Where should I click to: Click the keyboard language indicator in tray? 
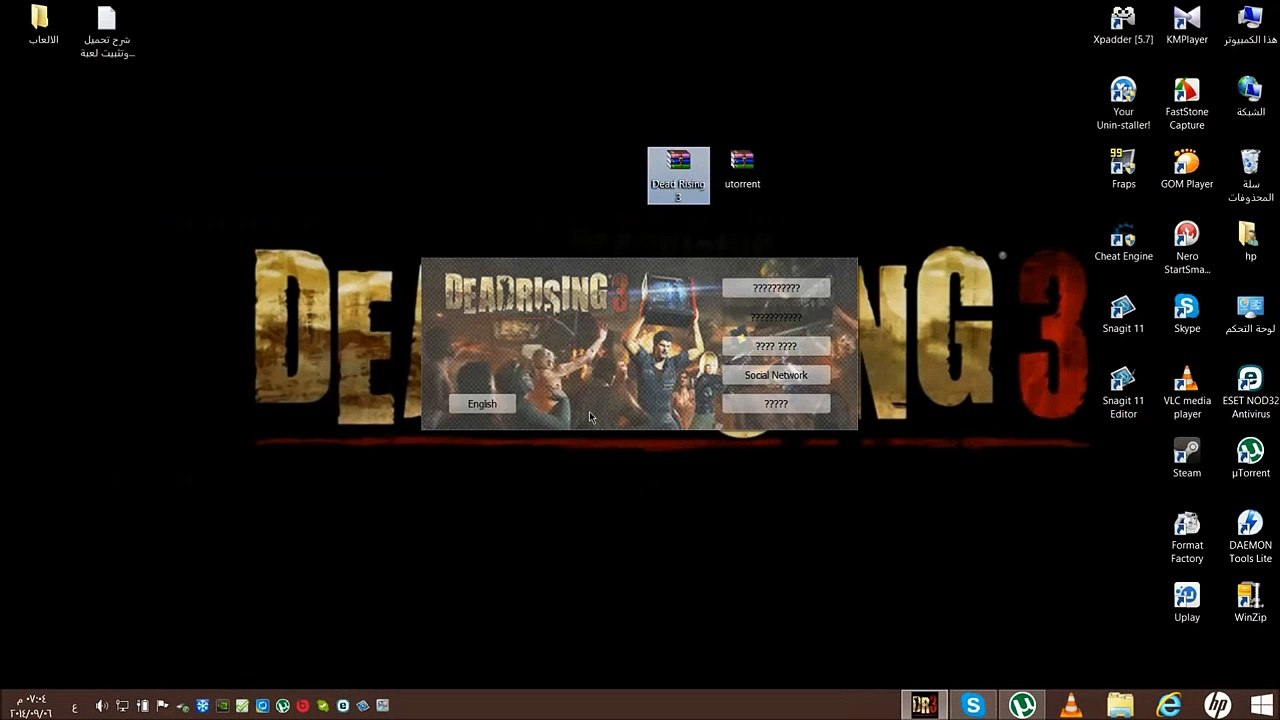point(74,707)
